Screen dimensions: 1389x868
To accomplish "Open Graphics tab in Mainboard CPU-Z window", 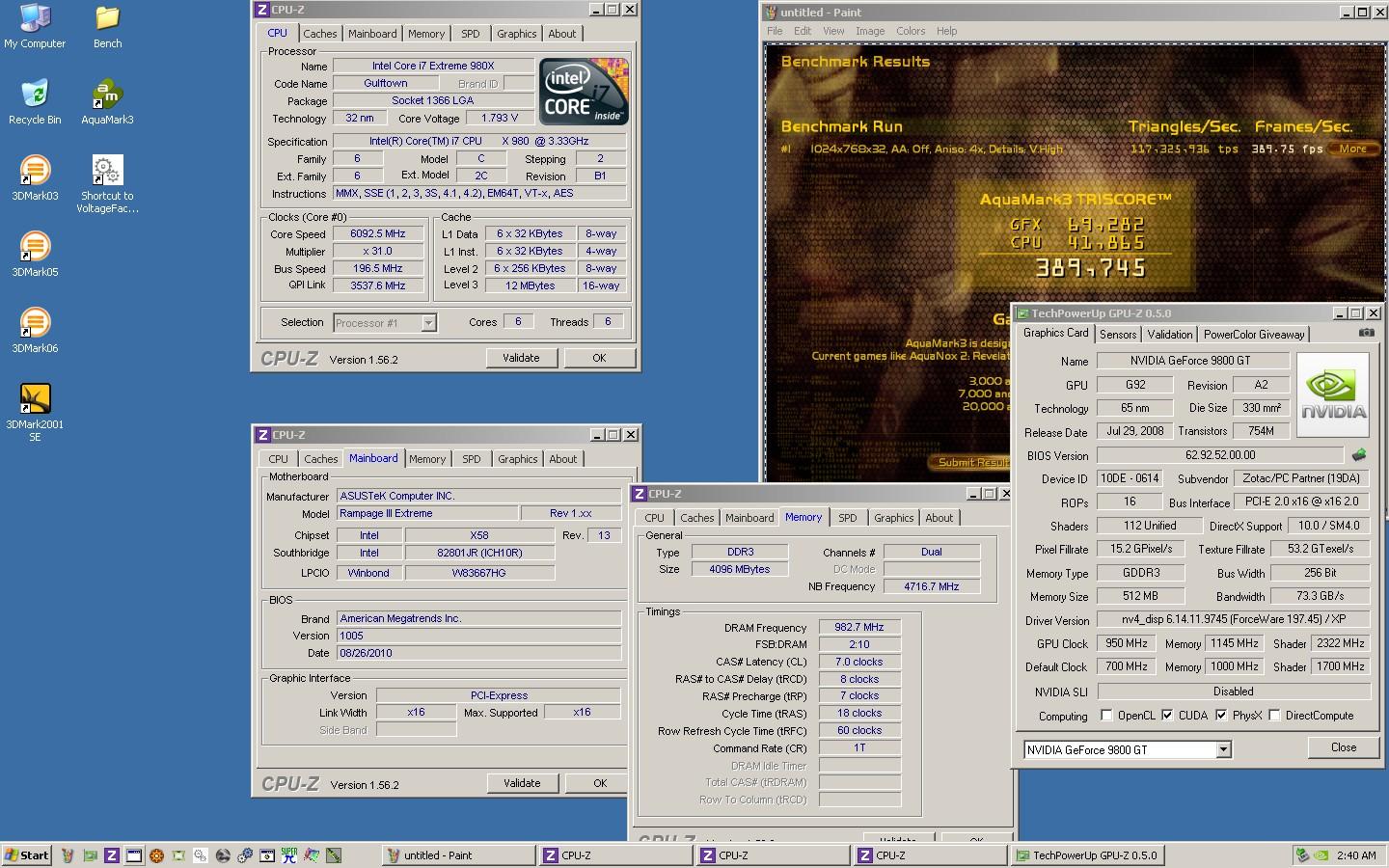I will (x=518, y=459).
